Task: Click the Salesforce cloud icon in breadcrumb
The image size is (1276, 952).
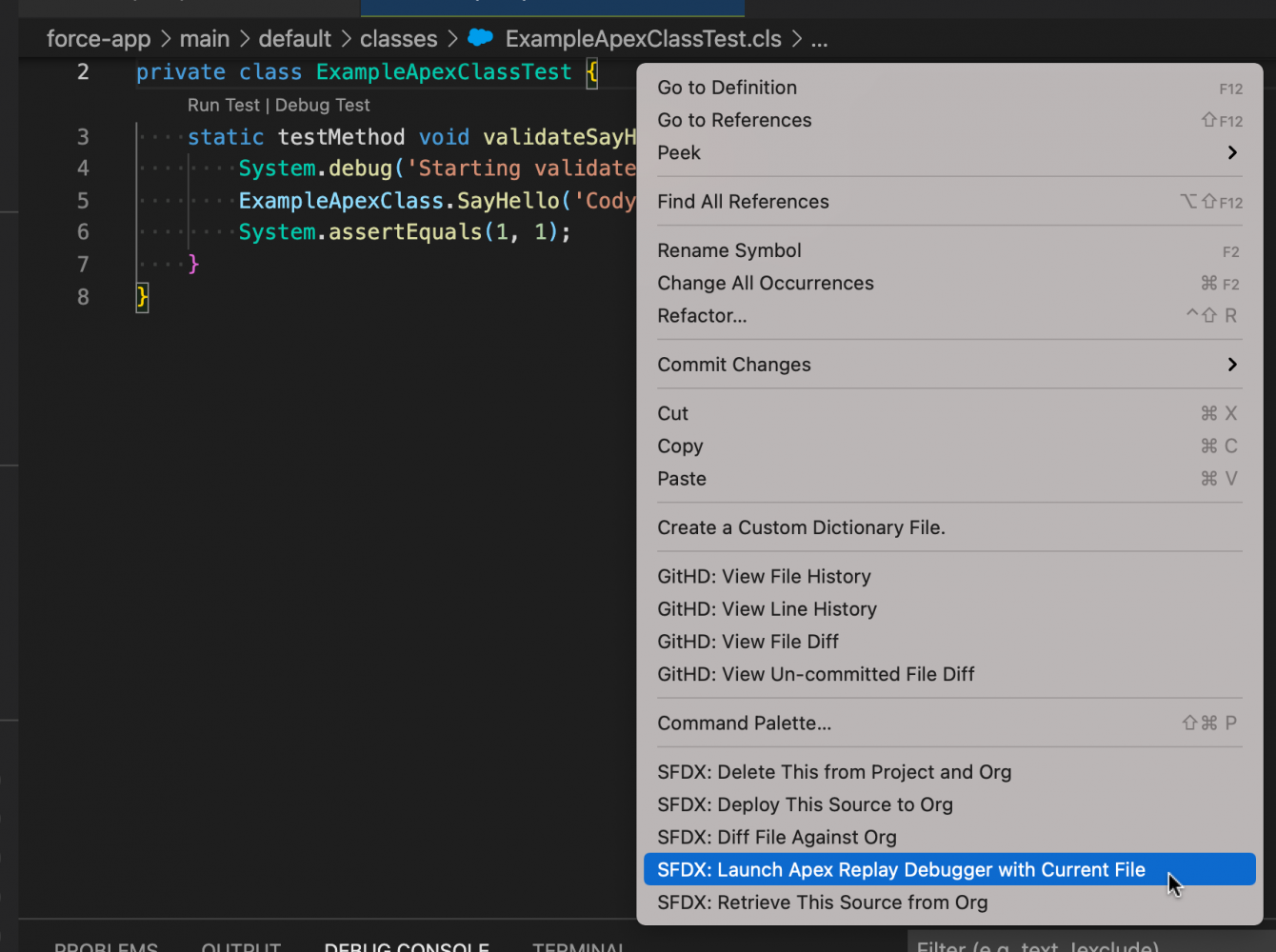Action: click(481, 38)
